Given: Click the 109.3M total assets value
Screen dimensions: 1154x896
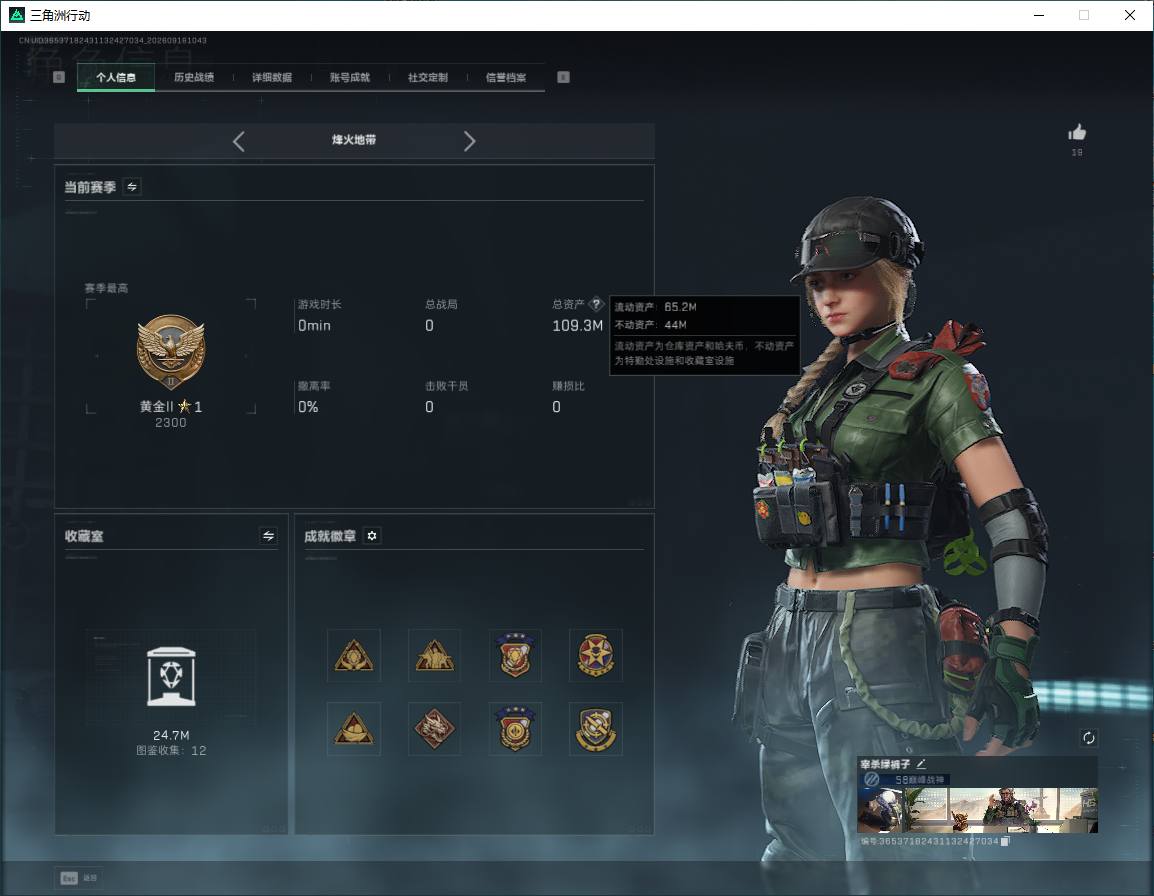Looking at the screenshot, I should (x=578, y=325).
